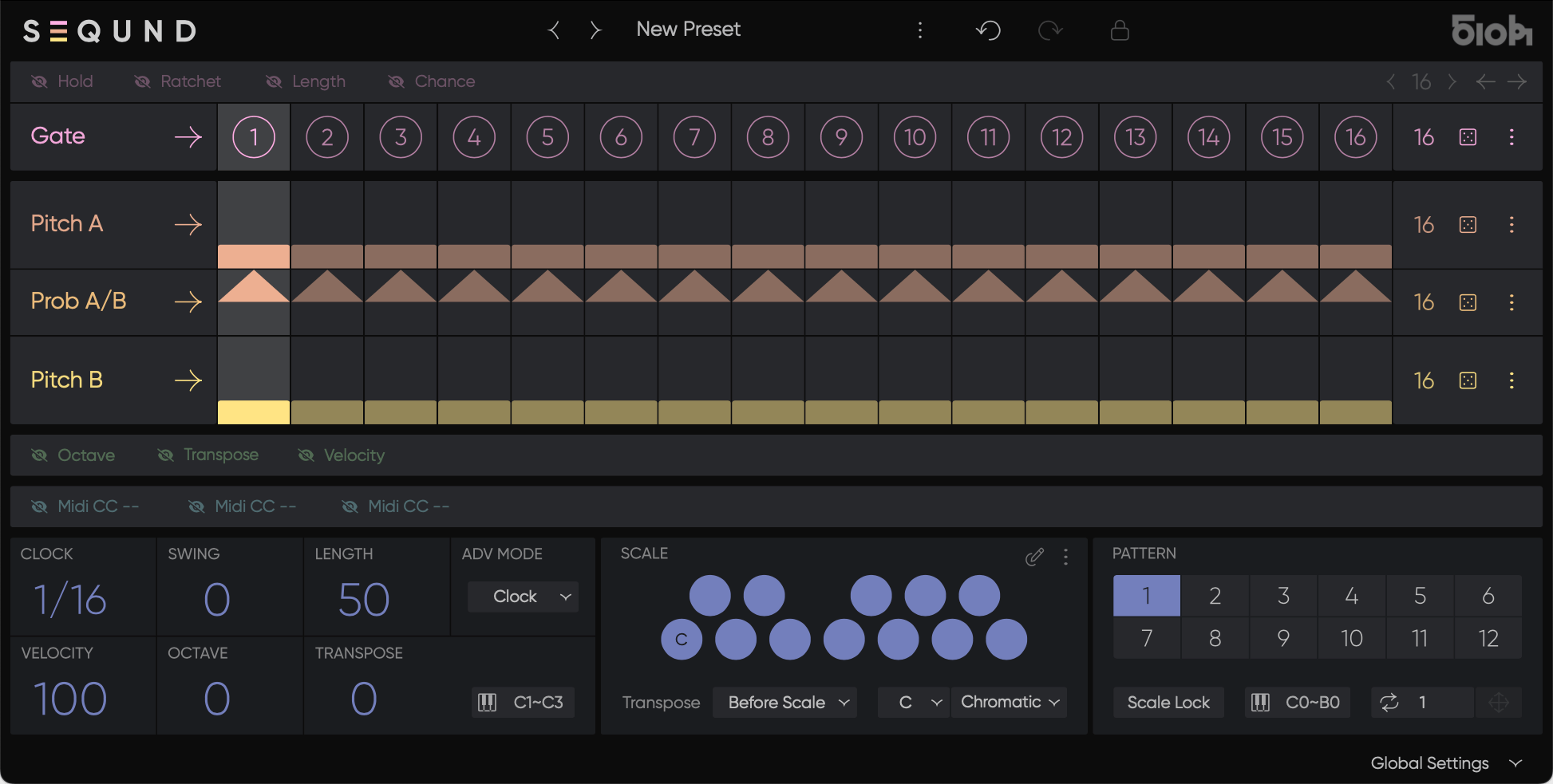
Task: Open the Pitch A lane options menu
Action: click(1511, 225)
